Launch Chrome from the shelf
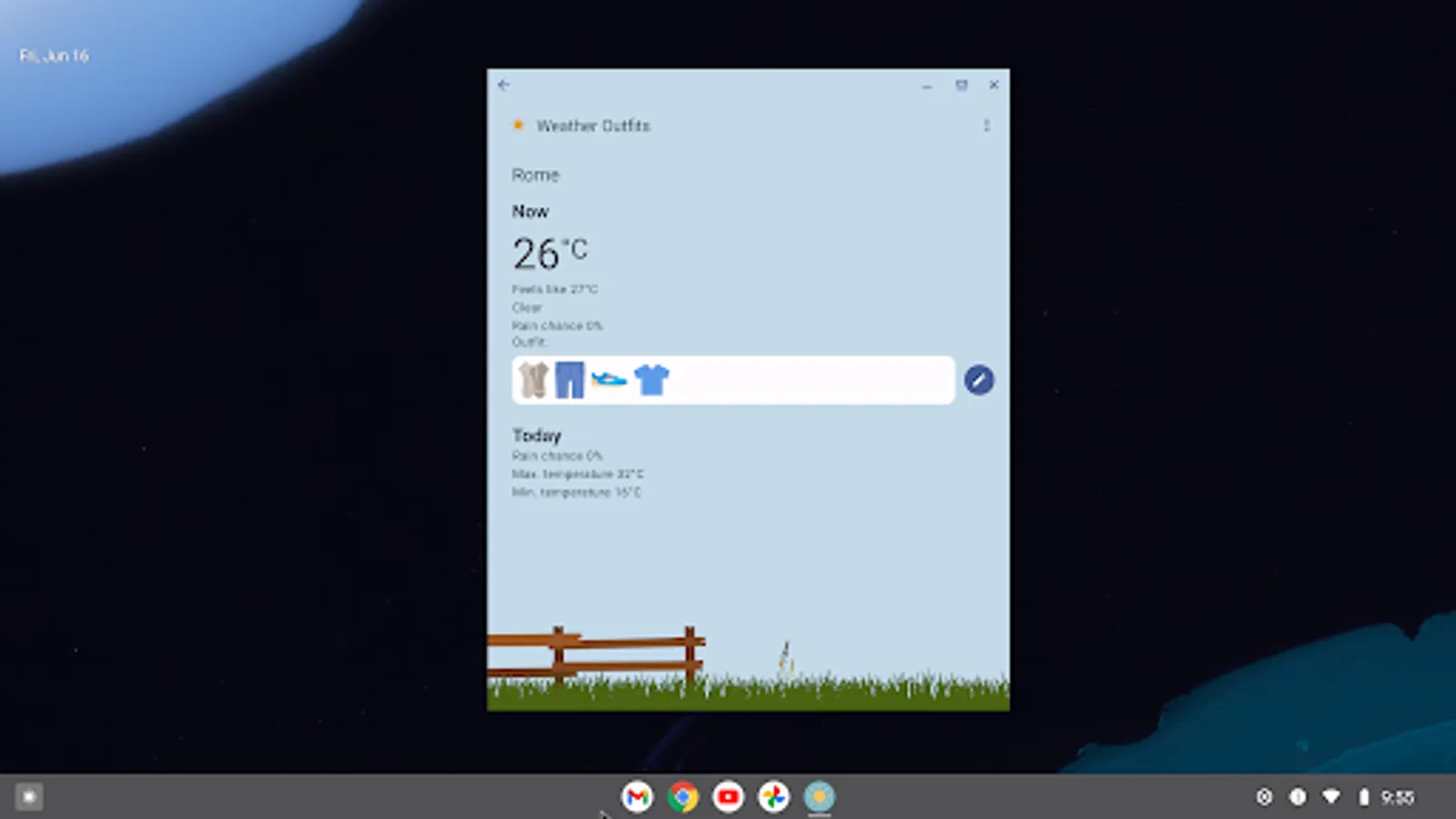 click(x=682, y=797)
